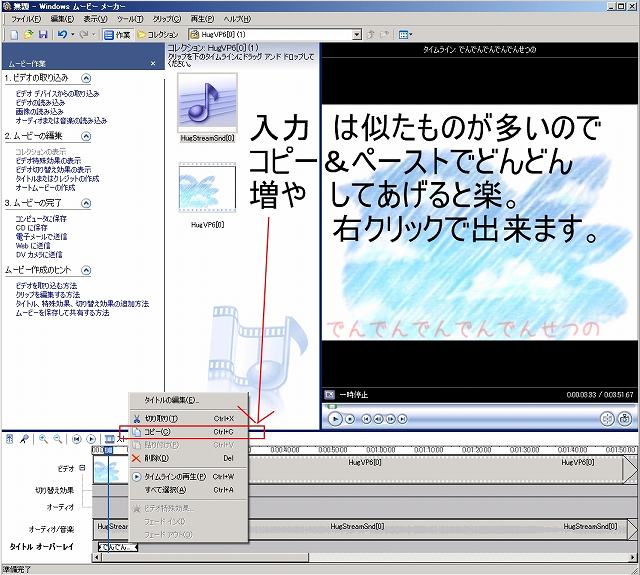This screenshot has width=640, height=575.
Task: Click the monitor Next Frame button
Action: tap(391, 419)
